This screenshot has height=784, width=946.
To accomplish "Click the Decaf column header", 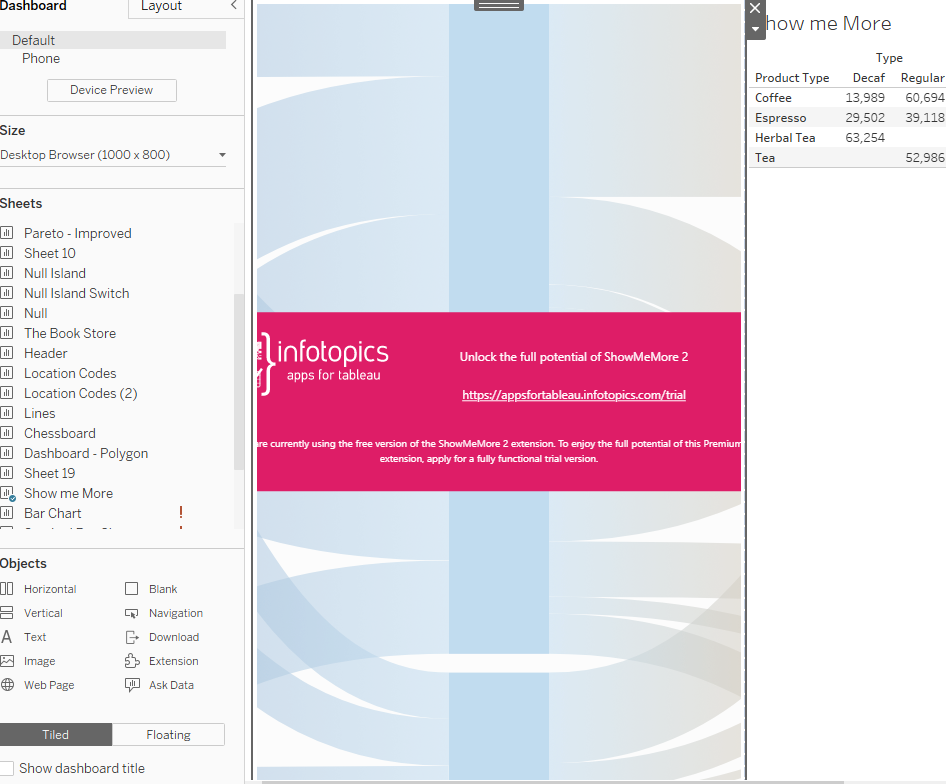I will (x=868, y=77).
